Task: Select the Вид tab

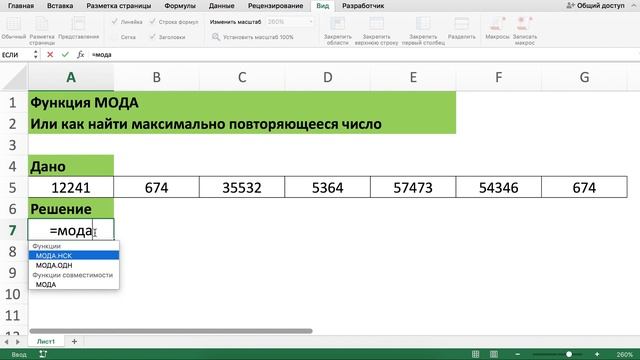Action: pos(322,6)
